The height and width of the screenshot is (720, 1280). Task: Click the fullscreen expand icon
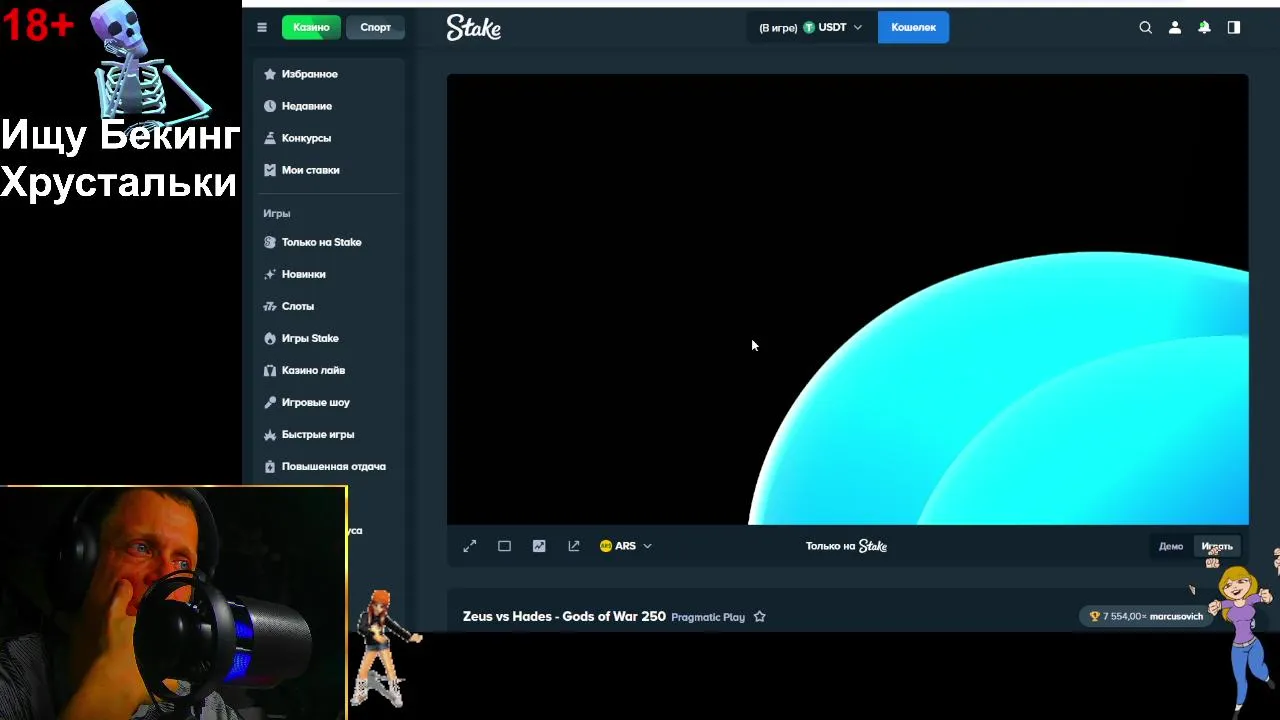tap(470, 546)
